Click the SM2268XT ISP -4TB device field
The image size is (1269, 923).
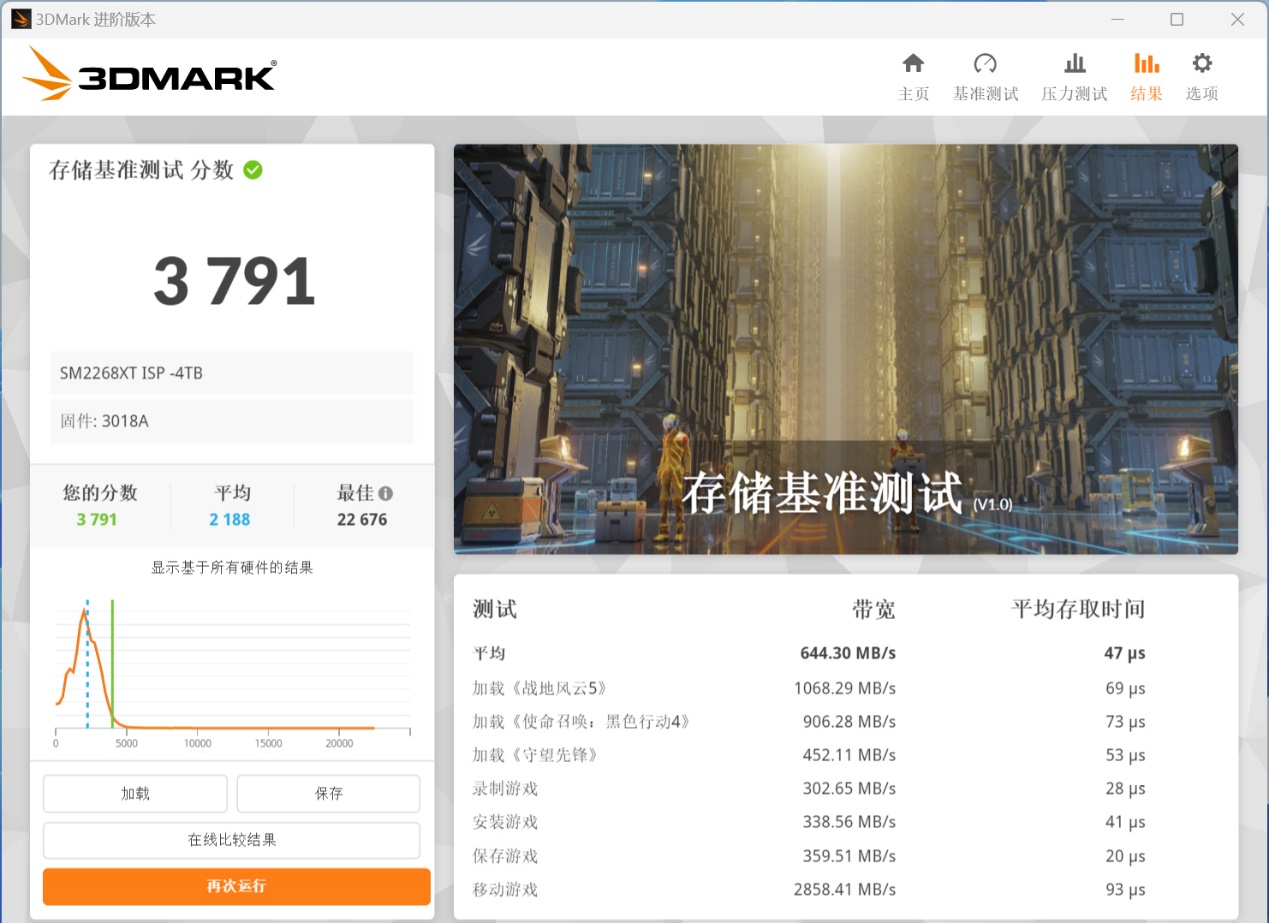[x=232, y=373]
